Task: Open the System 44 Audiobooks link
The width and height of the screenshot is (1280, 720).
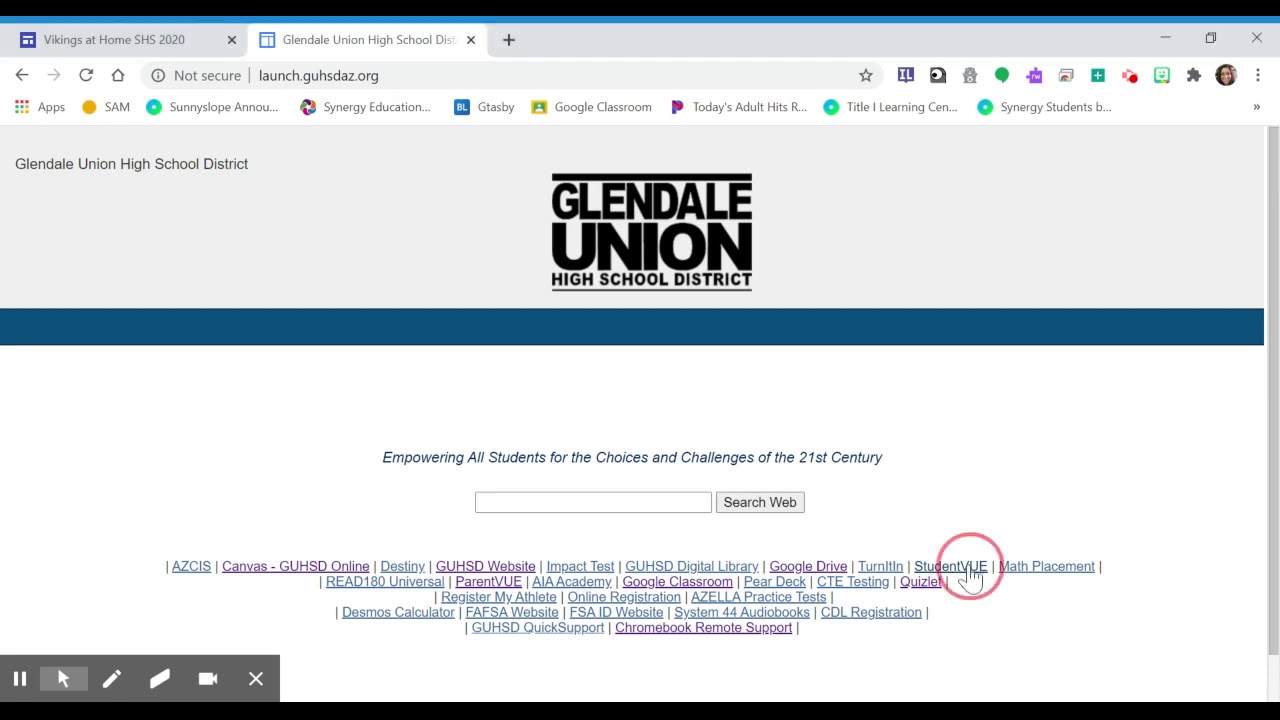Action: [x=741, y=612]
